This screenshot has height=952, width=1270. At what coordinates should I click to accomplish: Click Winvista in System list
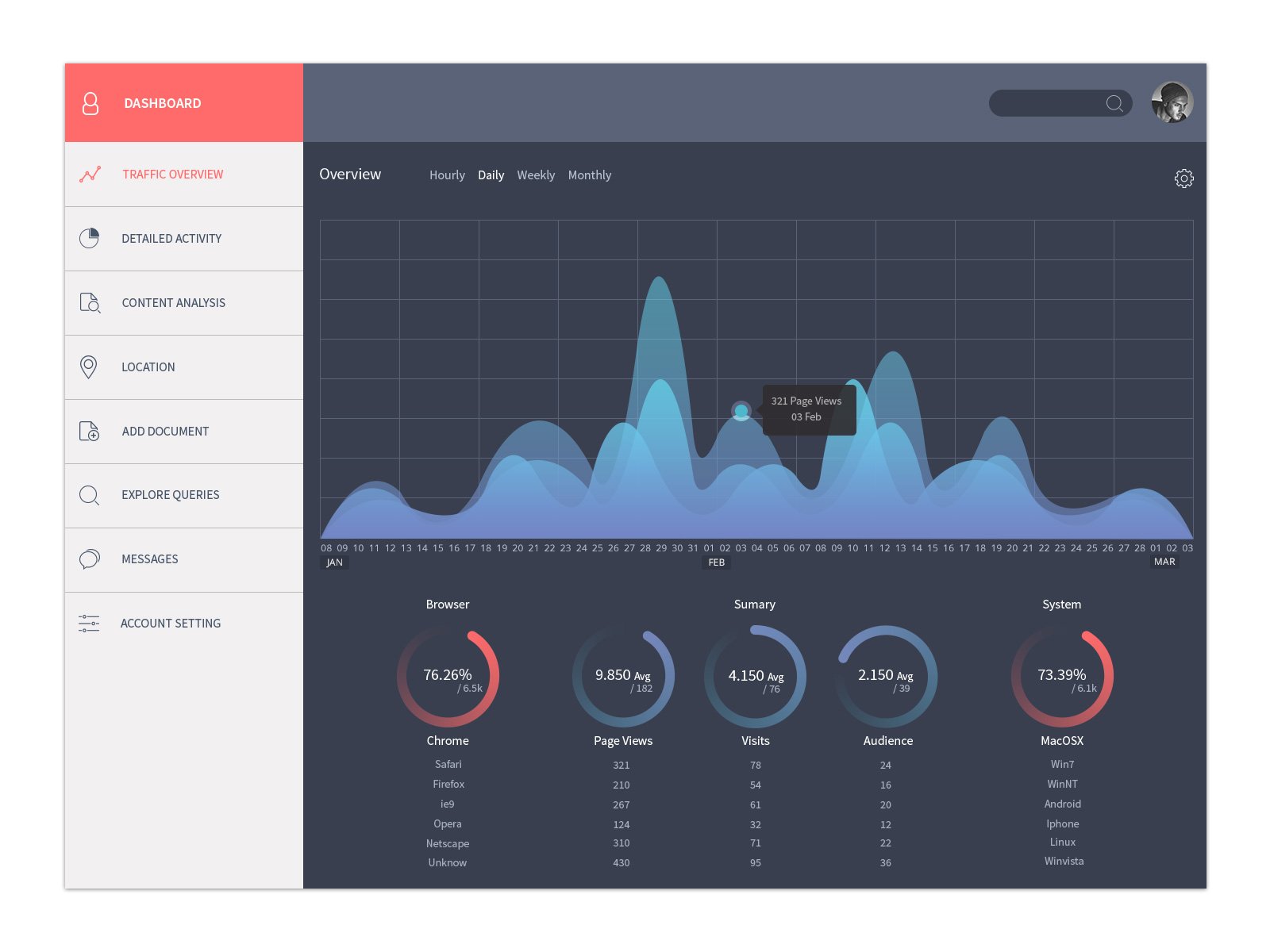[x=1064, y=862]
